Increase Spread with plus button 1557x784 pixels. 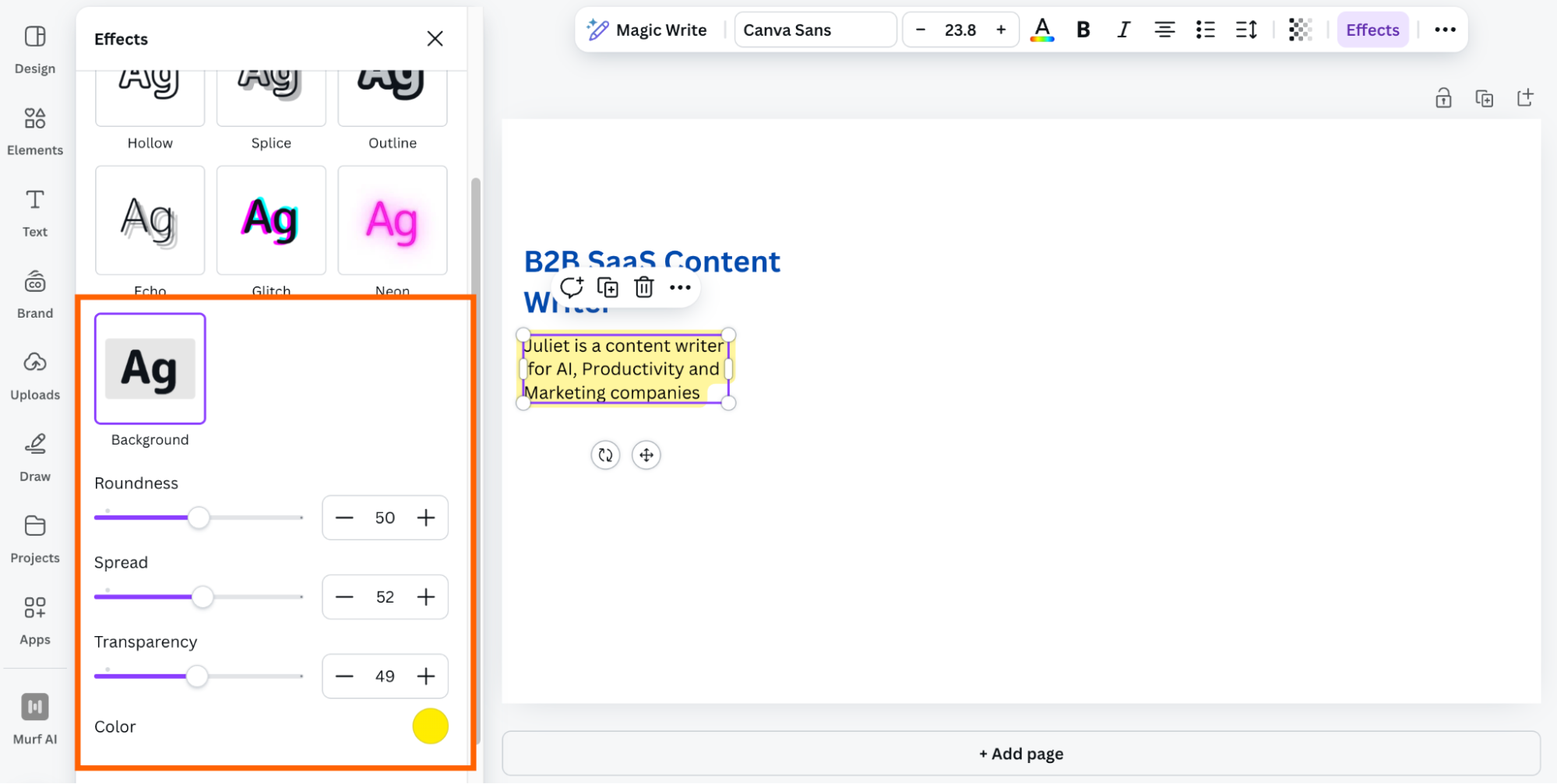coord(426,597)
